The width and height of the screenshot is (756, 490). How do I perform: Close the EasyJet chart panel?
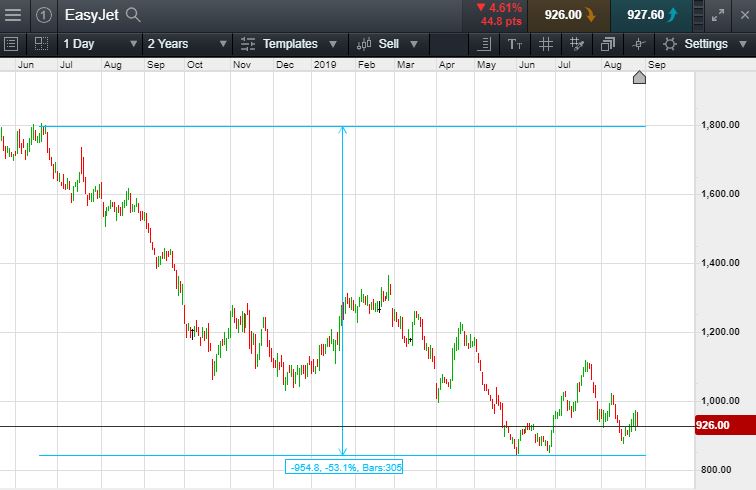[744, 15]
